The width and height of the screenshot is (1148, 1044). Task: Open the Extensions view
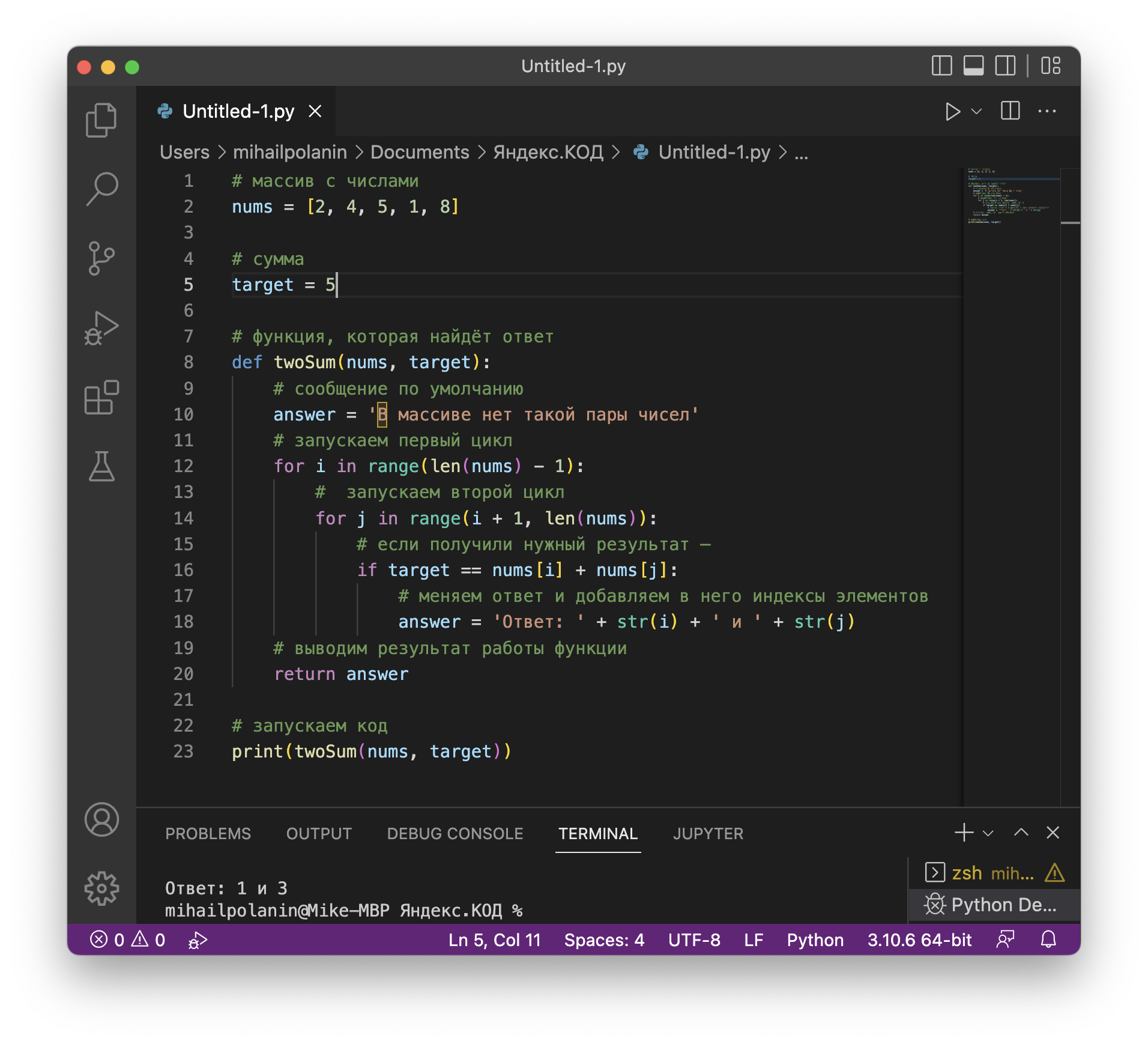click(x=101, y=398)
